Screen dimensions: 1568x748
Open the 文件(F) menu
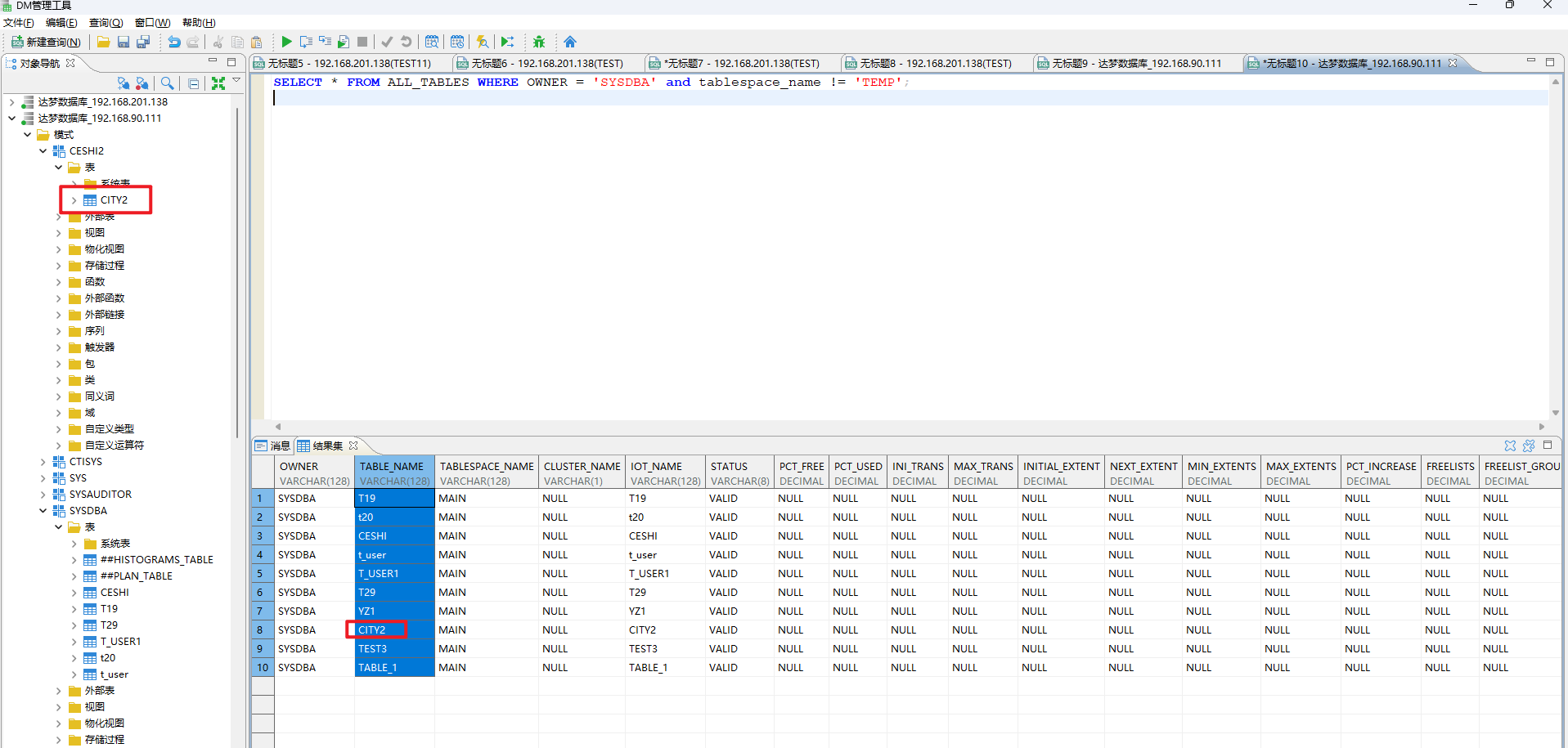click(19, 23)
